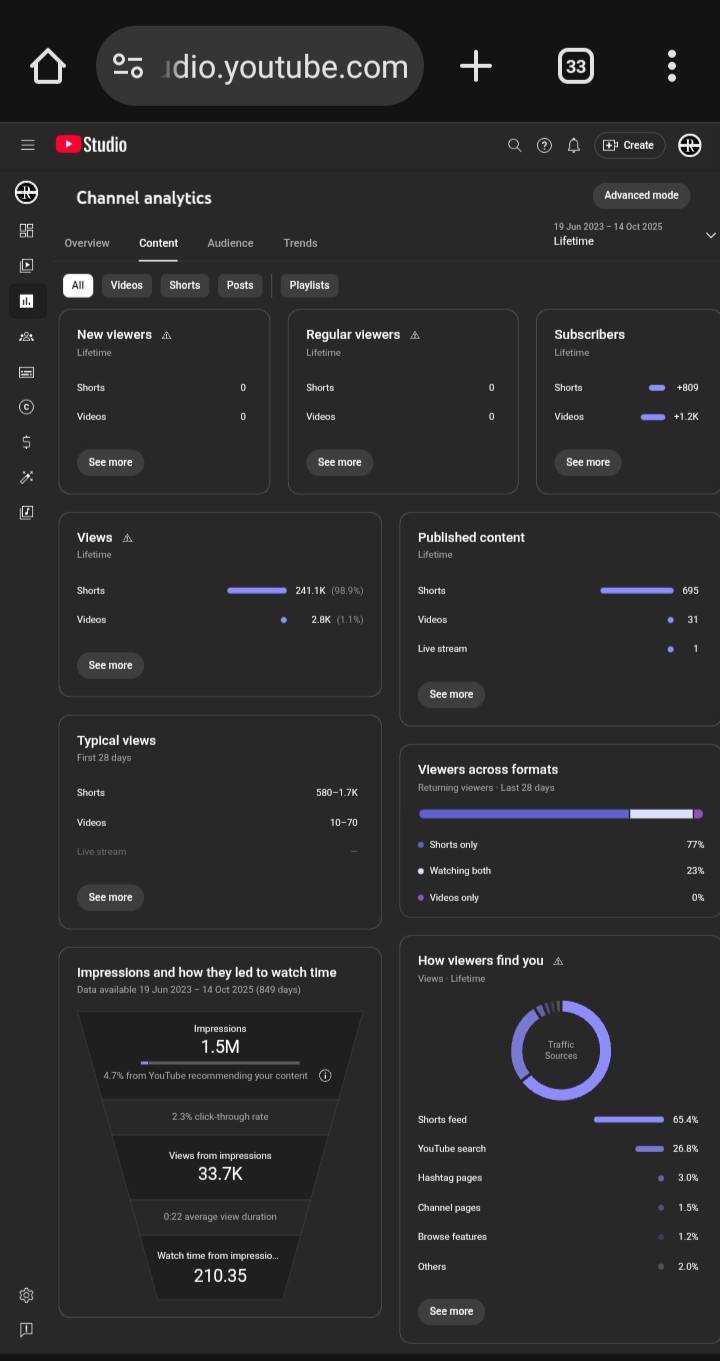Switch to the Overview tab
Image resolution: width=720 pixels, height=1361 pixels.
[x=87, y=243]
